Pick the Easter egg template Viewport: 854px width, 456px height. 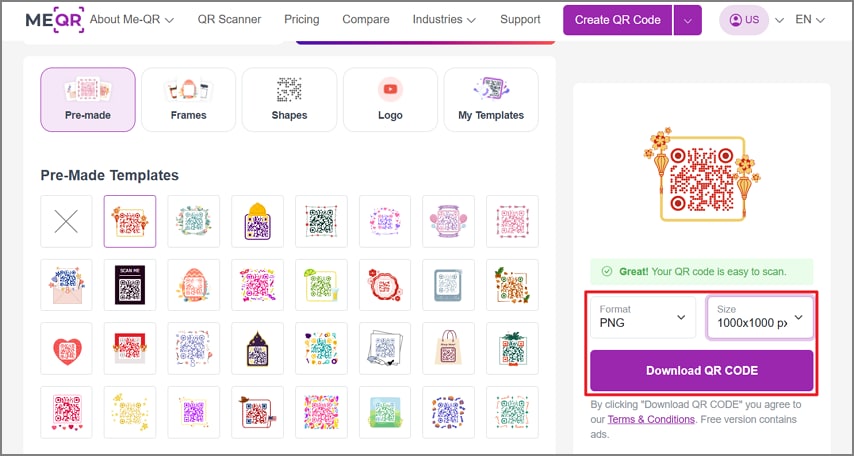[x=193, y=285]
